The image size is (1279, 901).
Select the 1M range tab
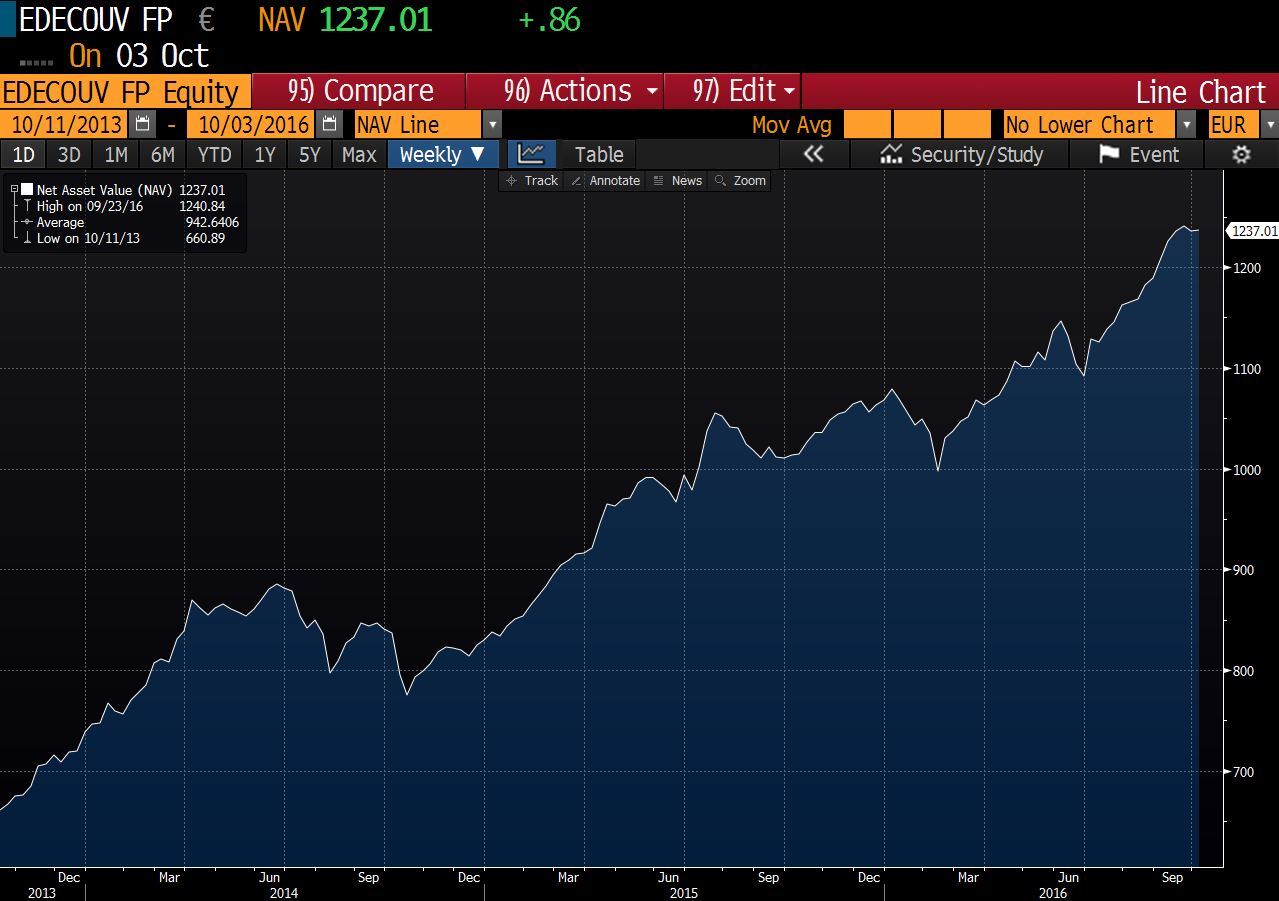(x=116, y=154)
